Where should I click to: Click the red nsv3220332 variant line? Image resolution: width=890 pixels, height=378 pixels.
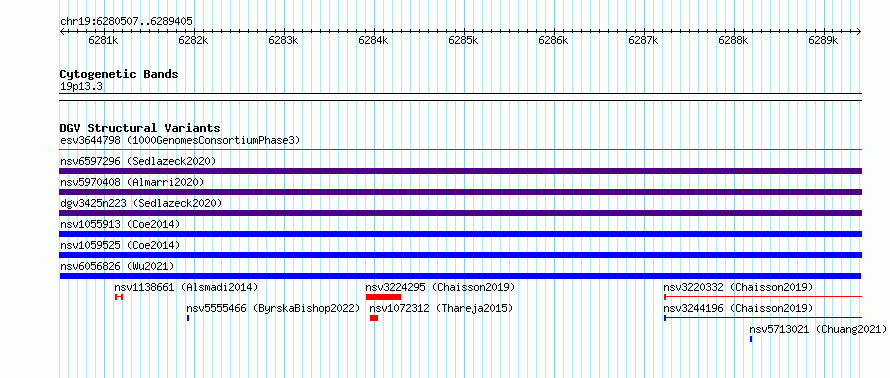pos(763,297)
